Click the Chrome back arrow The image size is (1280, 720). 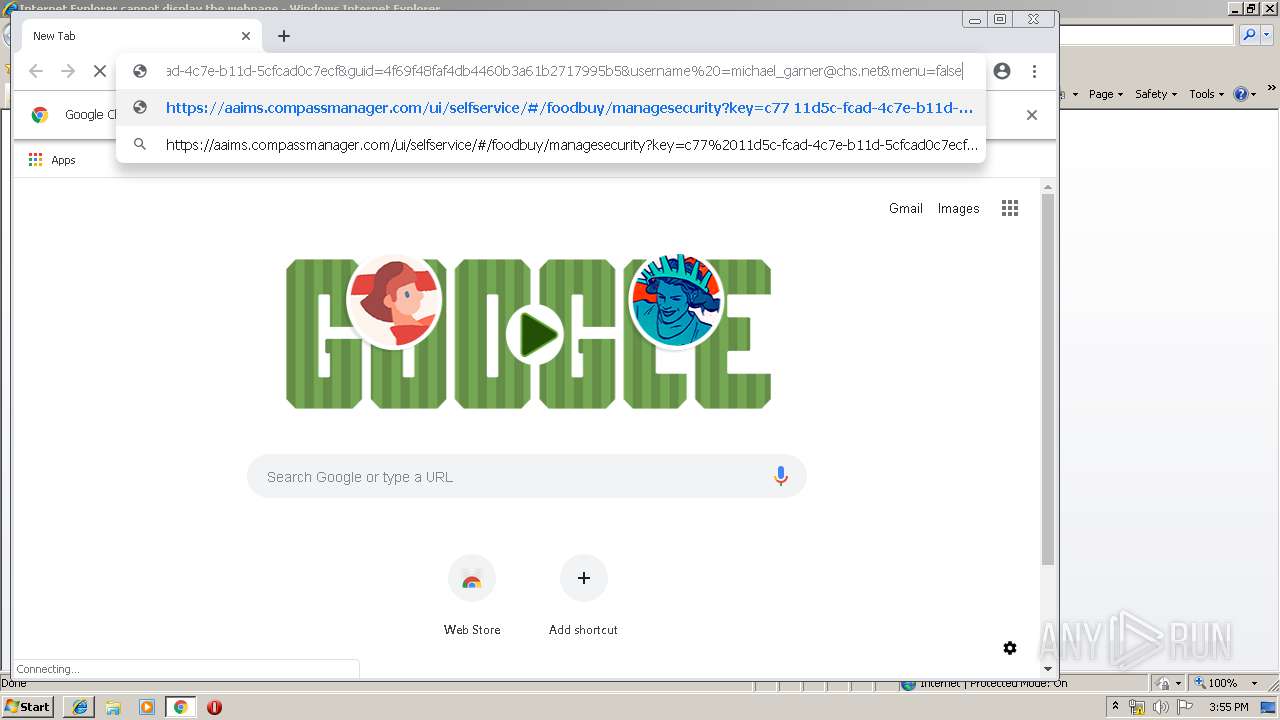click(x=36, y=71)
